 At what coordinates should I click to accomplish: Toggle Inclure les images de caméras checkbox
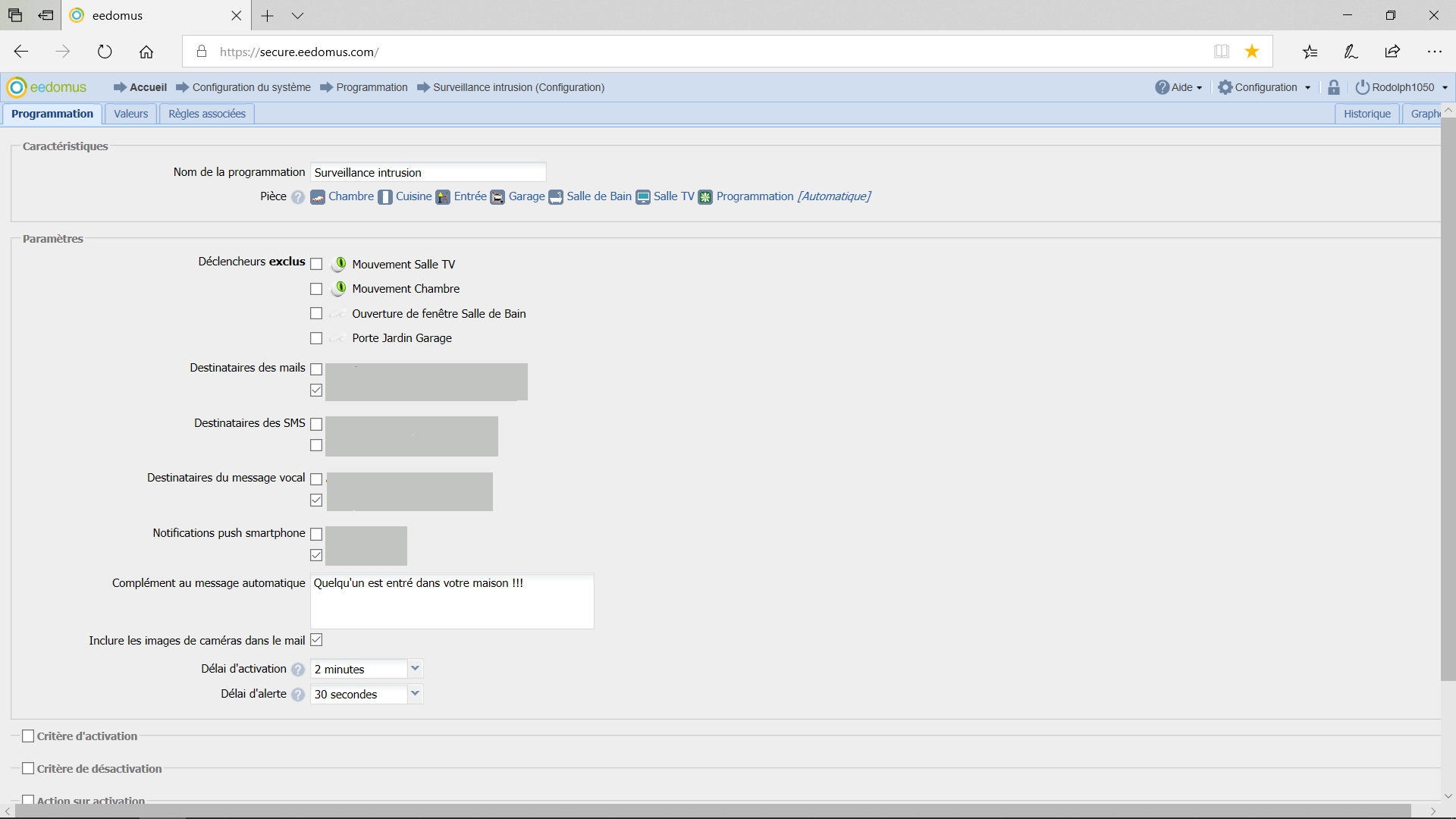316,640
